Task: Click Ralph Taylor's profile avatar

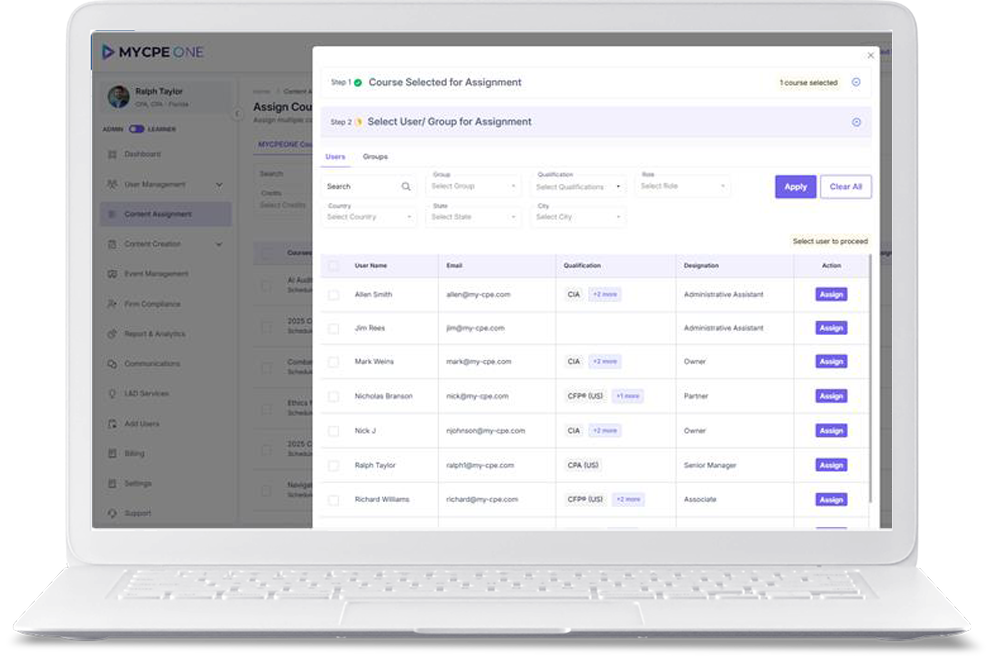Action: pos(119,97)
